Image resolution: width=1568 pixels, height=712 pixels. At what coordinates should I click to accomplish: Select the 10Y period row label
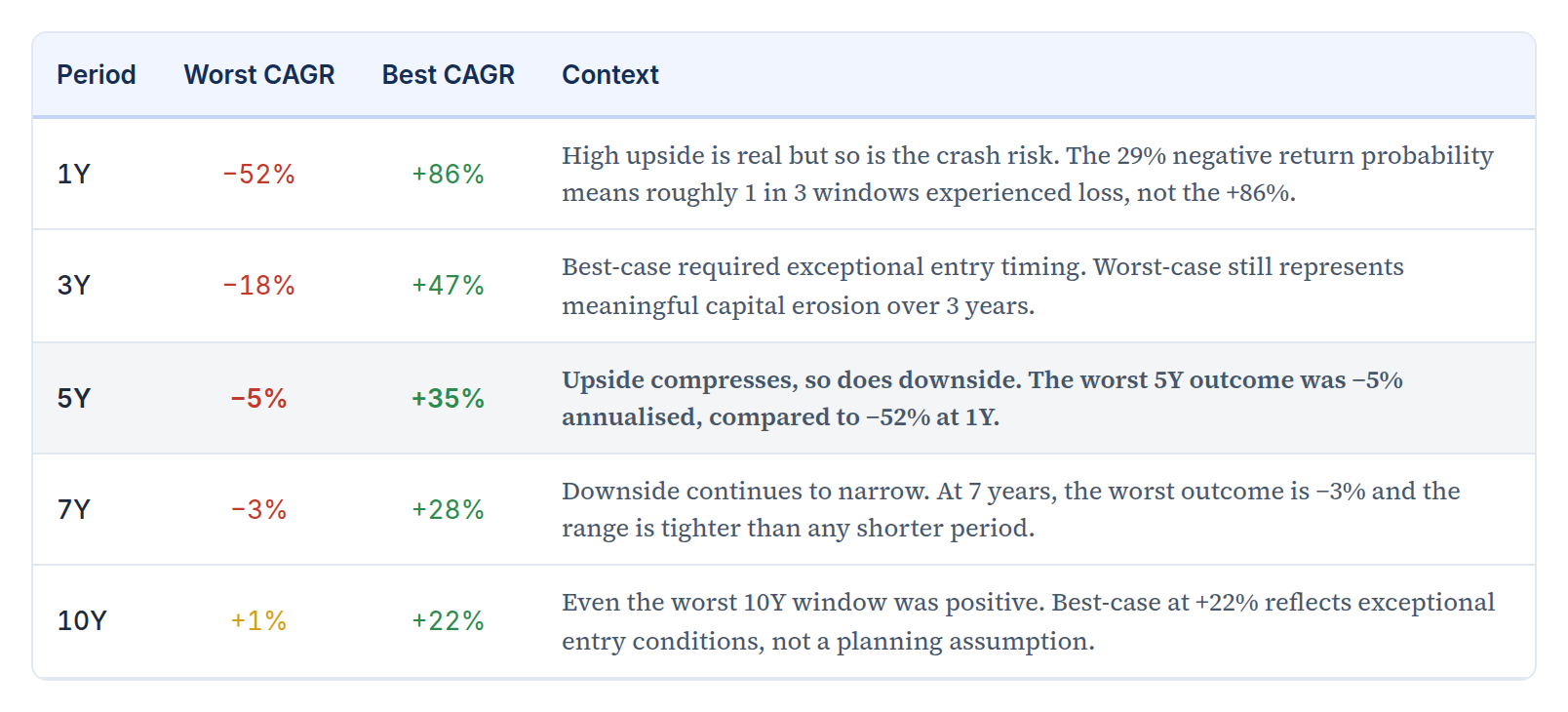(82, 621)
